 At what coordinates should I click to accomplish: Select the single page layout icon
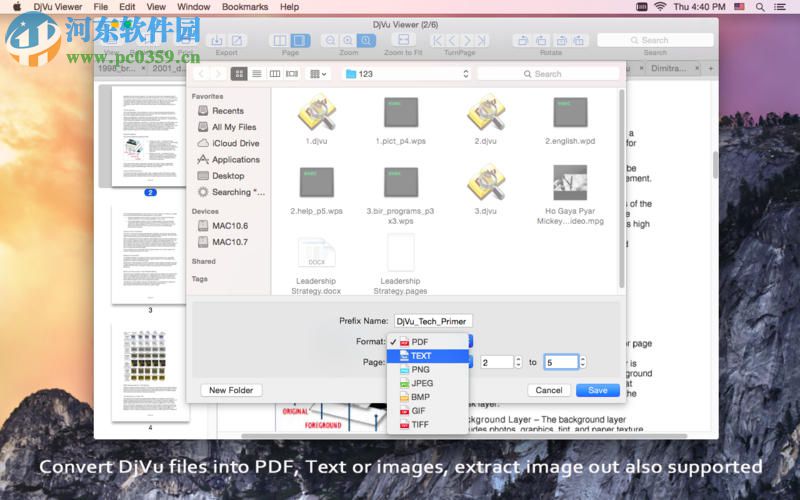280,40
